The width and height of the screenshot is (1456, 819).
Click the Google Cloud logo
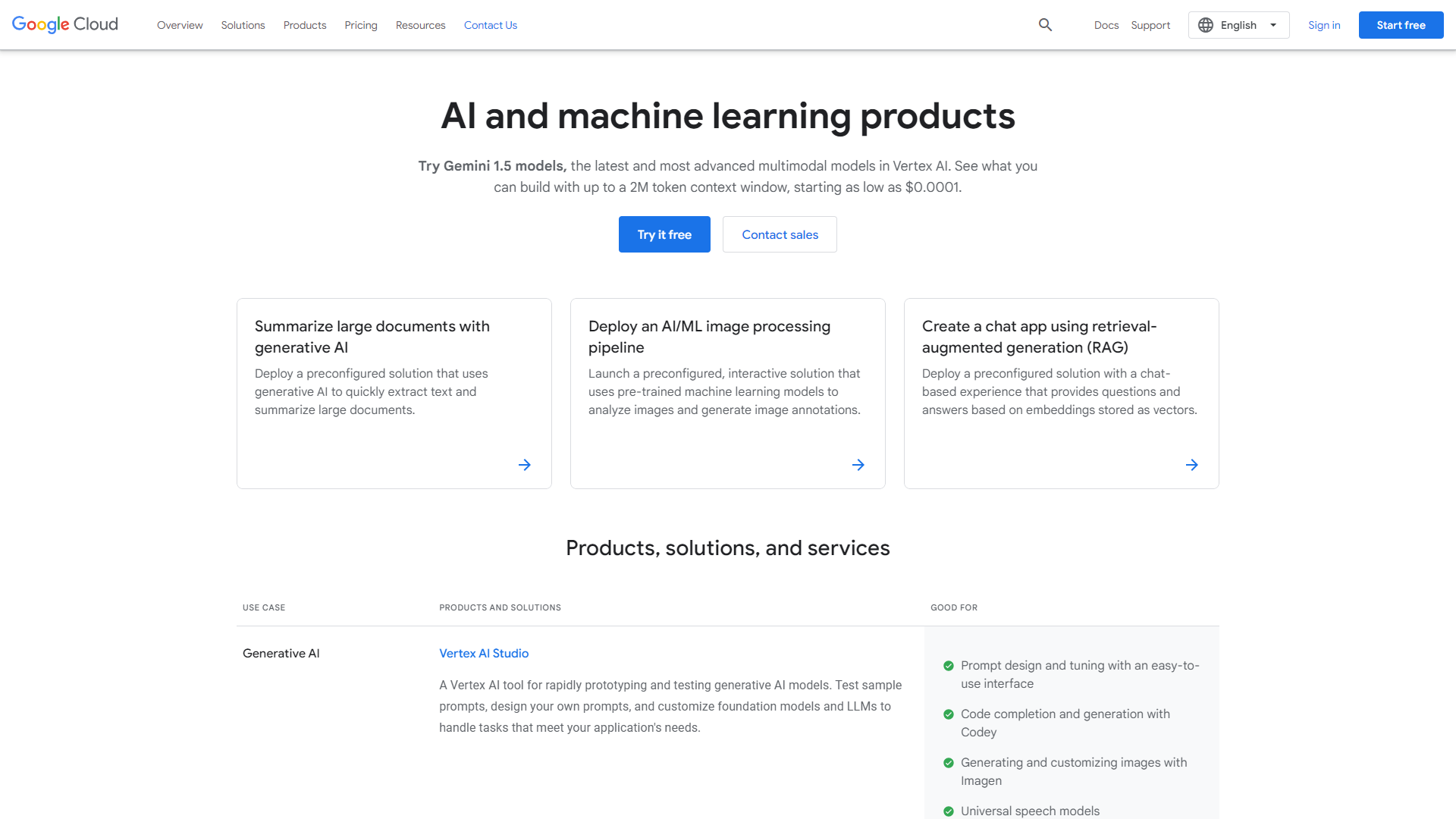(x=64, y=24)
